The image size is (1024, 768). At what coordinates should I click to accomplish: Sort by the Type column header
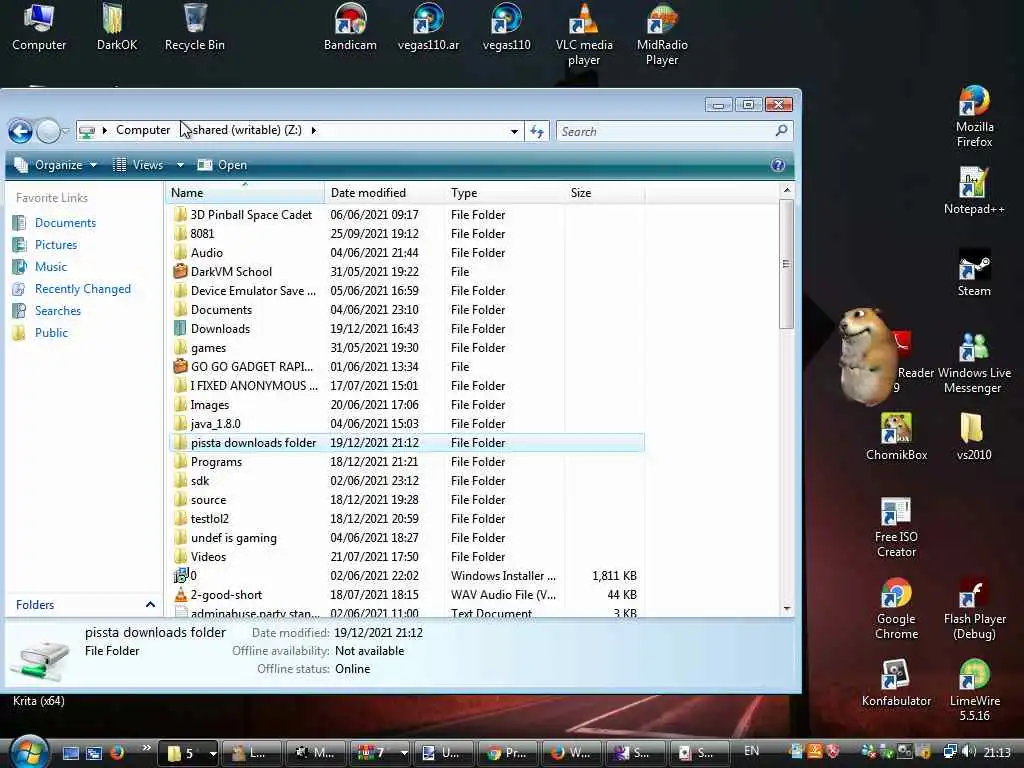click(x=504, y=193)
